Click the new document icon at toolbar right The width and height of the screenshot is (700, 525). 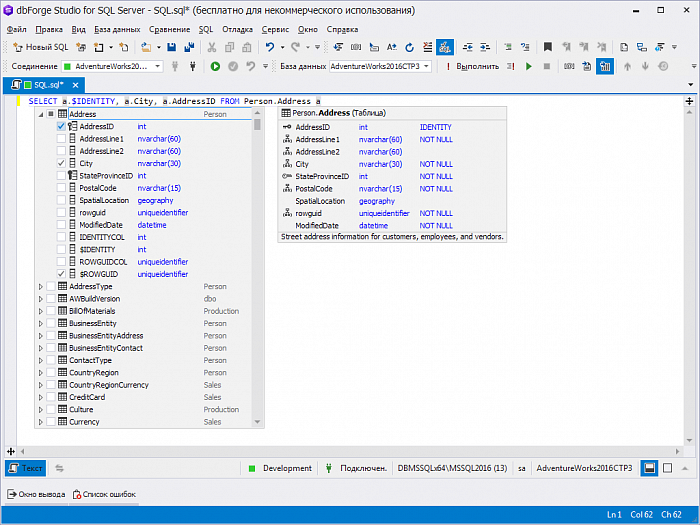pyautogui.click(x=624, y=47)
